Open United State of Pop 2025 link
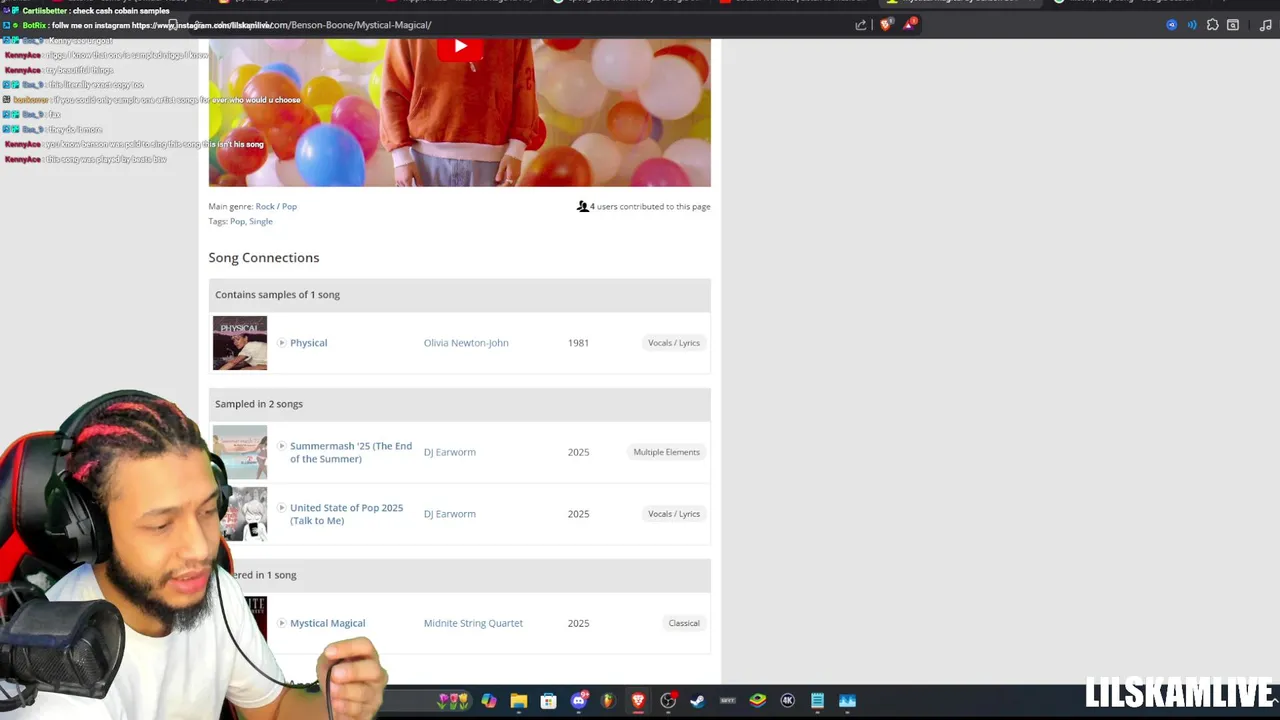The image size is (1280, 720). tap(346, 514)
